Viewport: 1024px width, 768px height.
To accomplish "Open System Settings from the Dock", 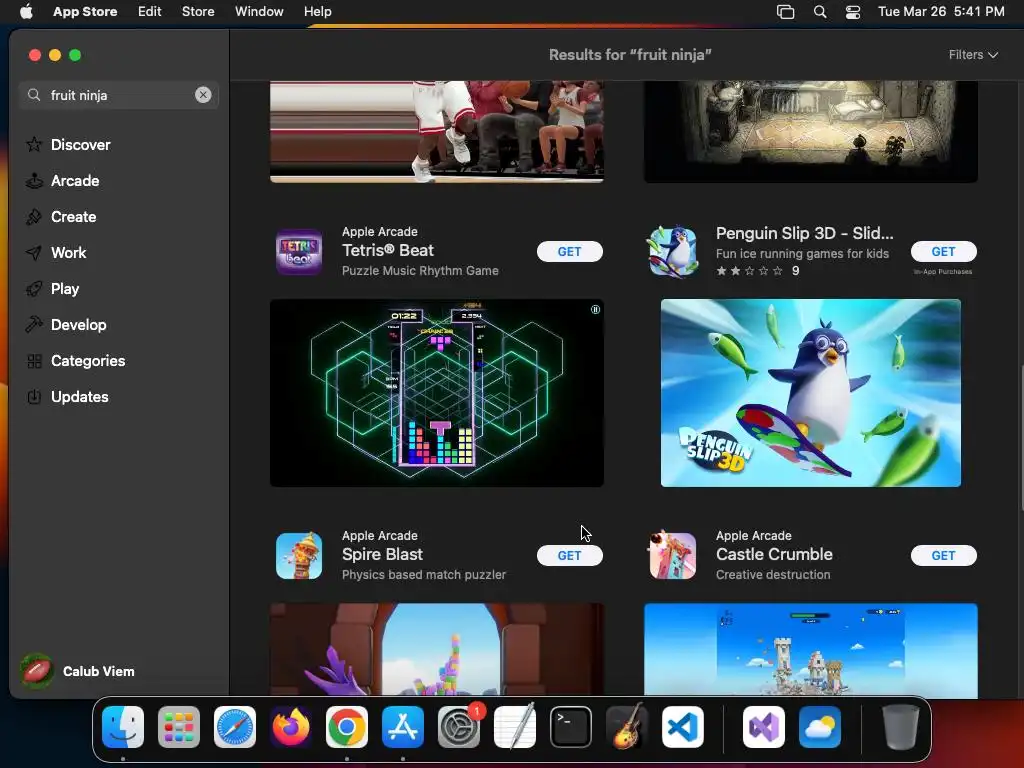I will point(459,727).
